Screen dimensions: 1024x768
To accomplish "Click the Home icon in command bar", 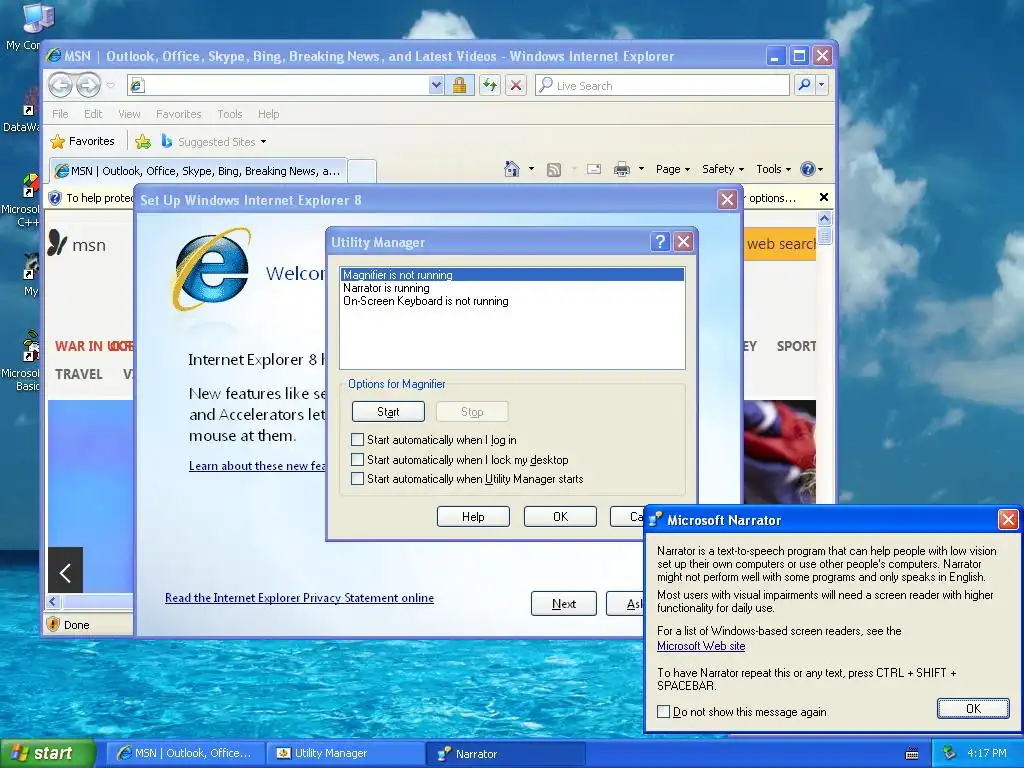I will click(x=512, y=169).
